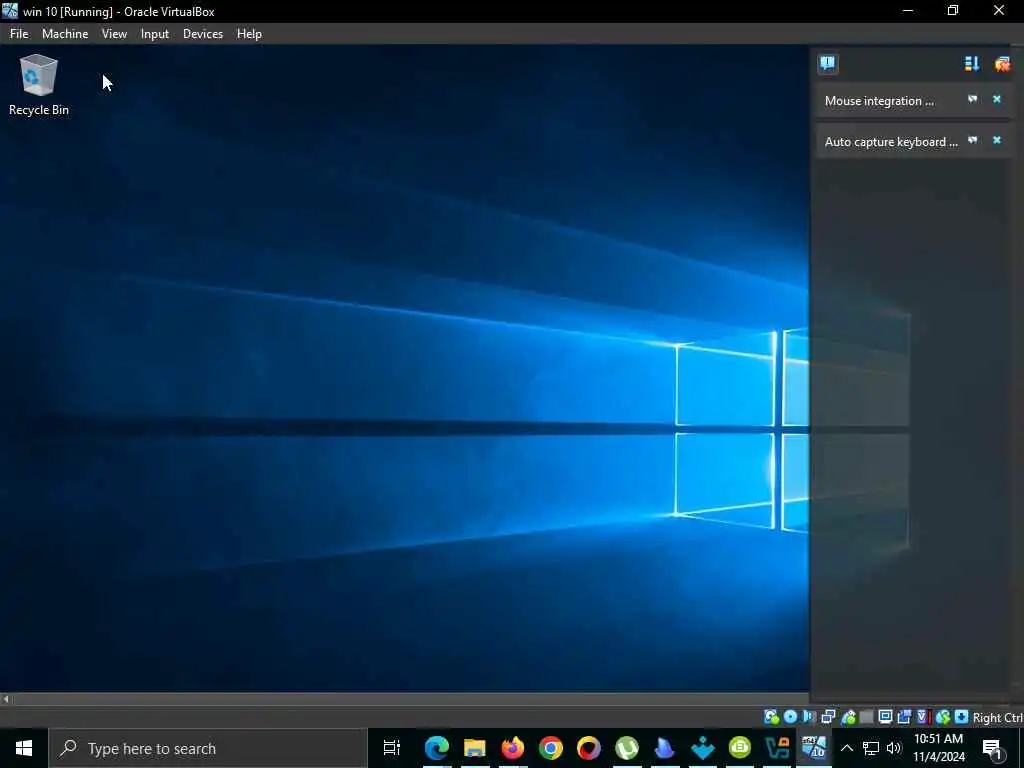Launch Microsoft Edge from the taskbar
Screen dimensions: 1024x768
click(437, 748)
